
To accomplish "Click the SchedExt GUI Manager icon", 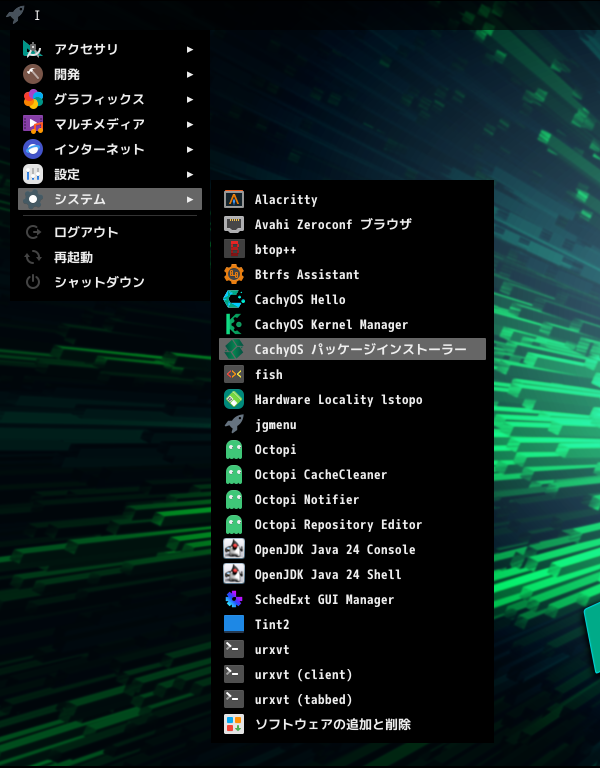I will click(234, 599).
